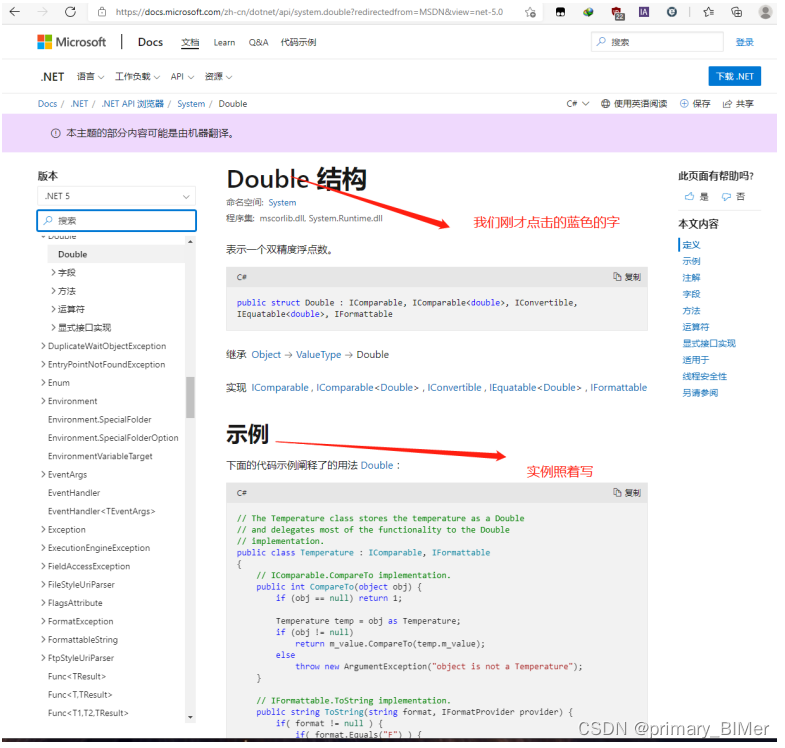This screenshot has height=748, width=785.
Task: Open the 工作负载 menu dropdown
Action: point(137,77)
